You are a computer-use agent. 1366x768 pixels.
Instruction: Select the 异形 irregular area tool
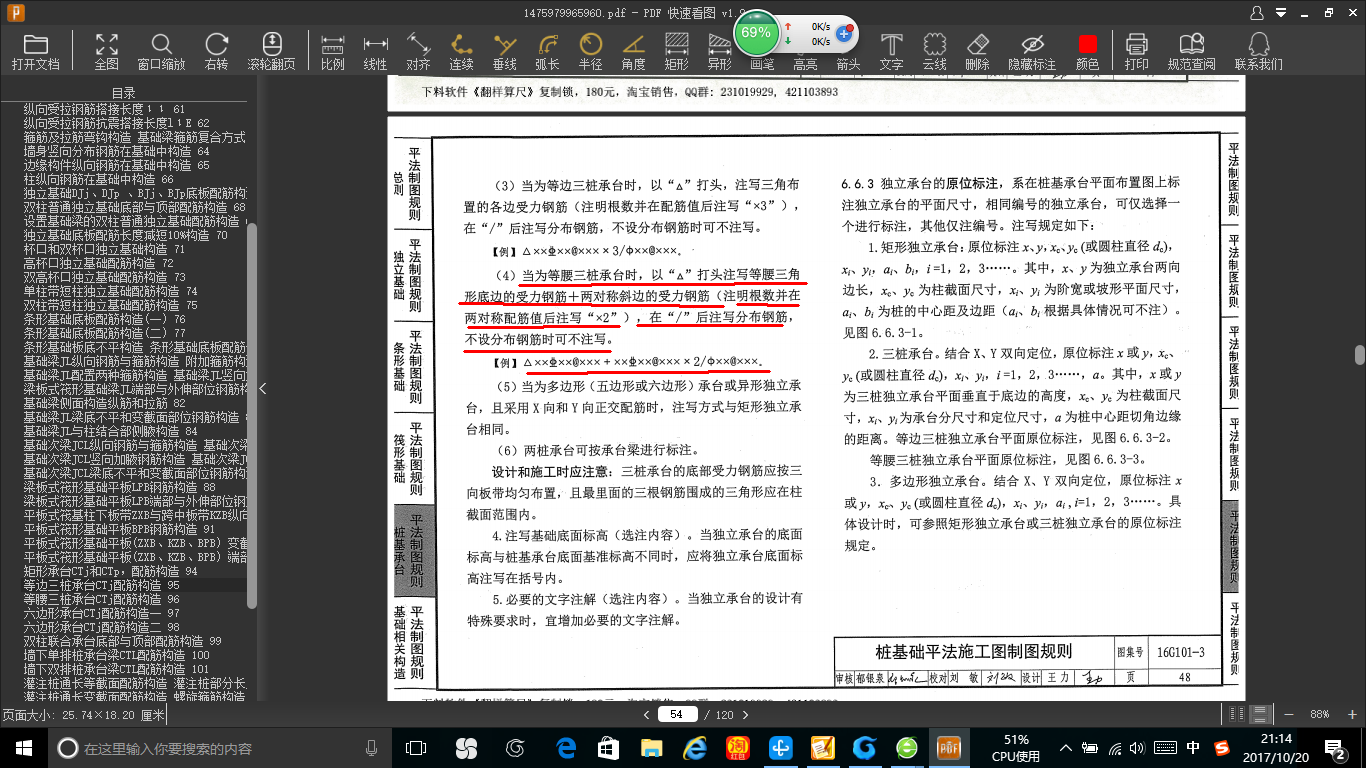tap(719, 51)
